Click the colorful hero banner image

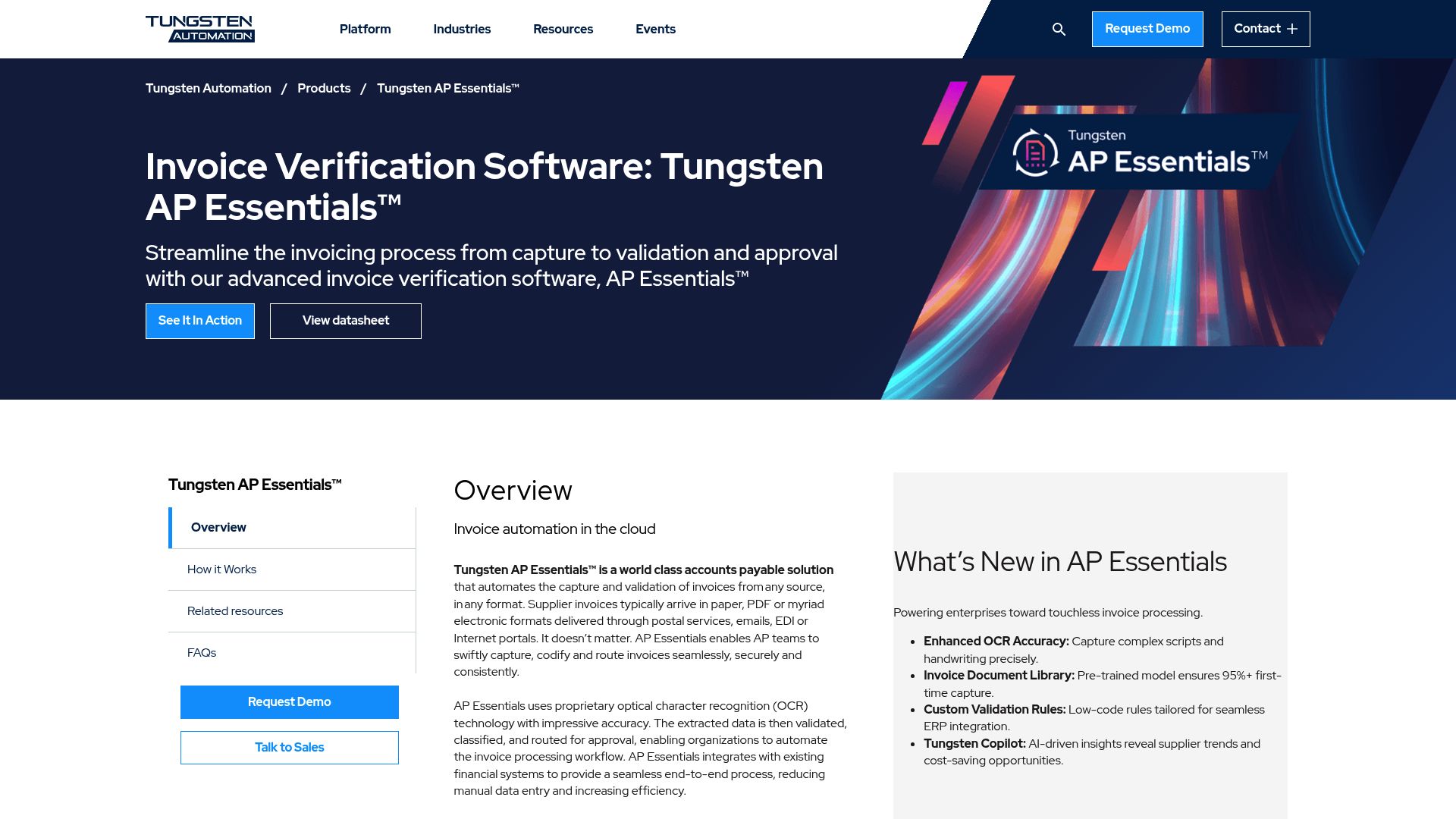coord(1168,229)
